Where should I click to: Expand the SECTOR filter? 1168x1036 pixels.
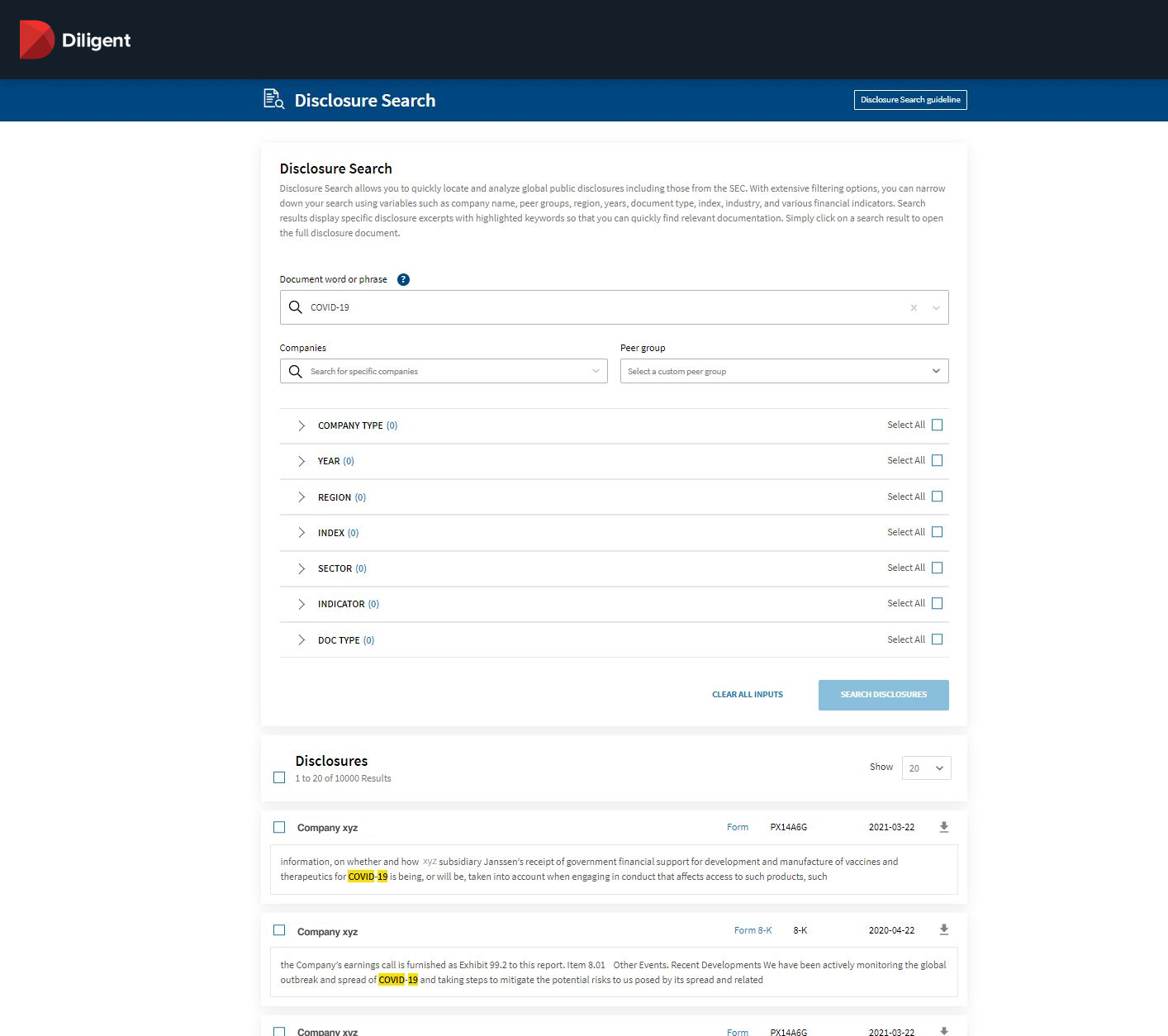(301, 568)
